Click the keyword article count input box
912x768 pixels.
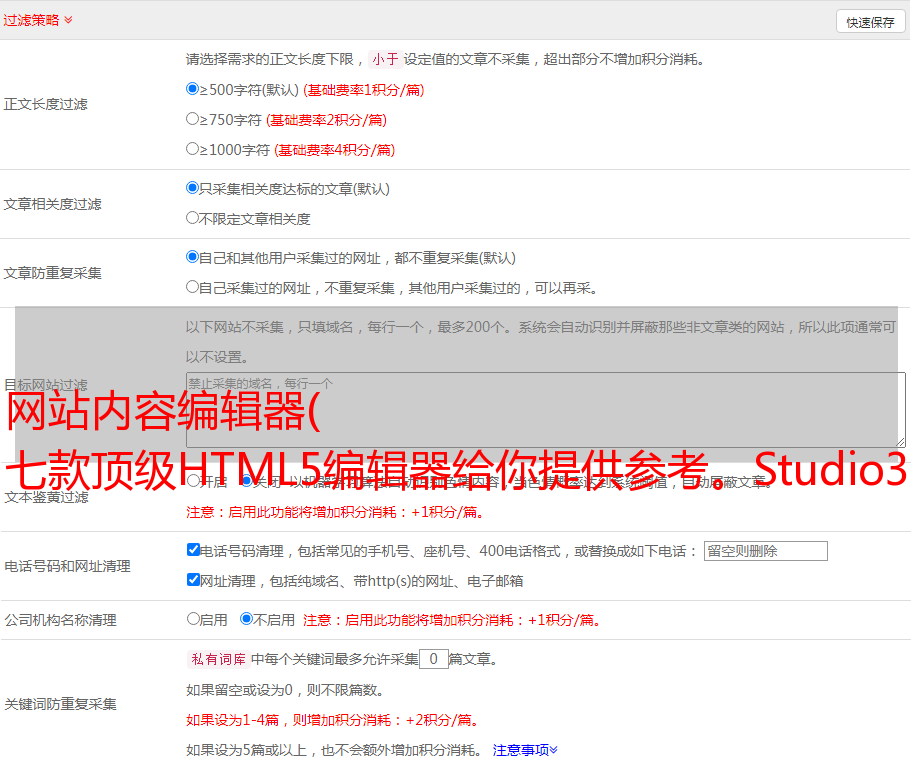click(x=433, y=659)
